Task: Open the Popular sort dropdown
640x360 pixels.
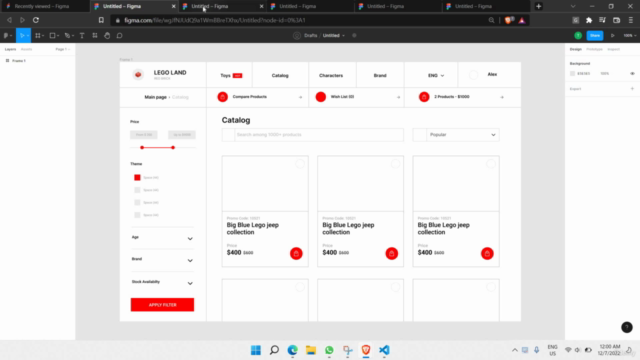Action: 456,135
